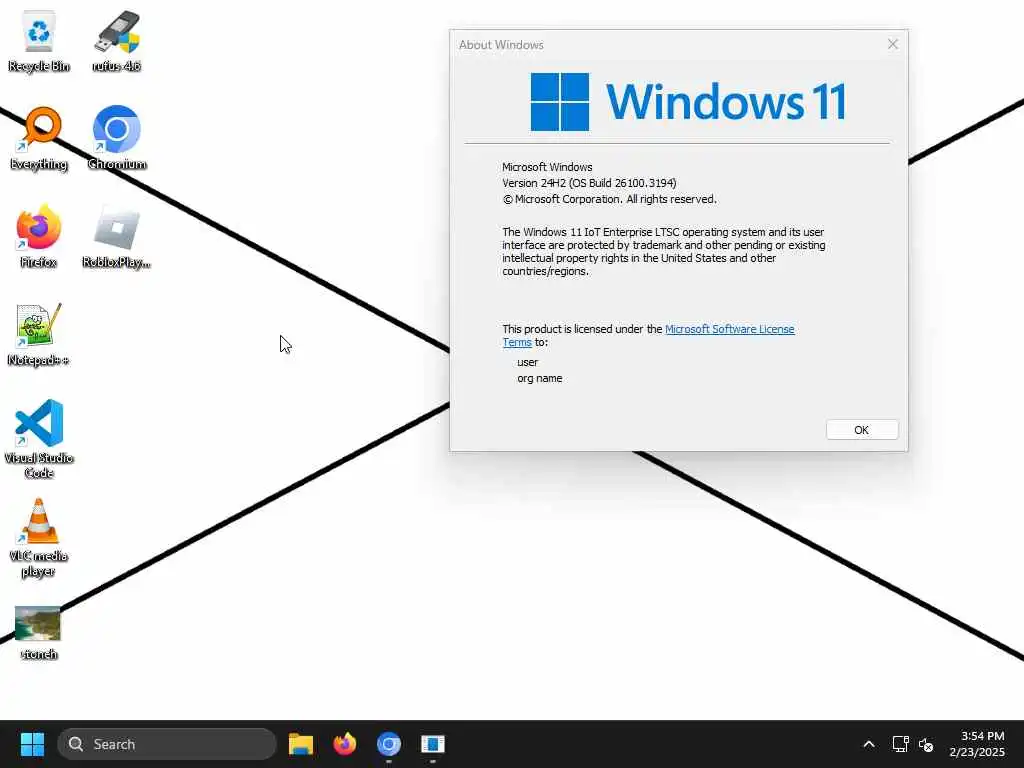The width and height of the screenshot is (1024, 768).
Task: Select the Visual Studio Code shortcut
Action: point(39,439)
